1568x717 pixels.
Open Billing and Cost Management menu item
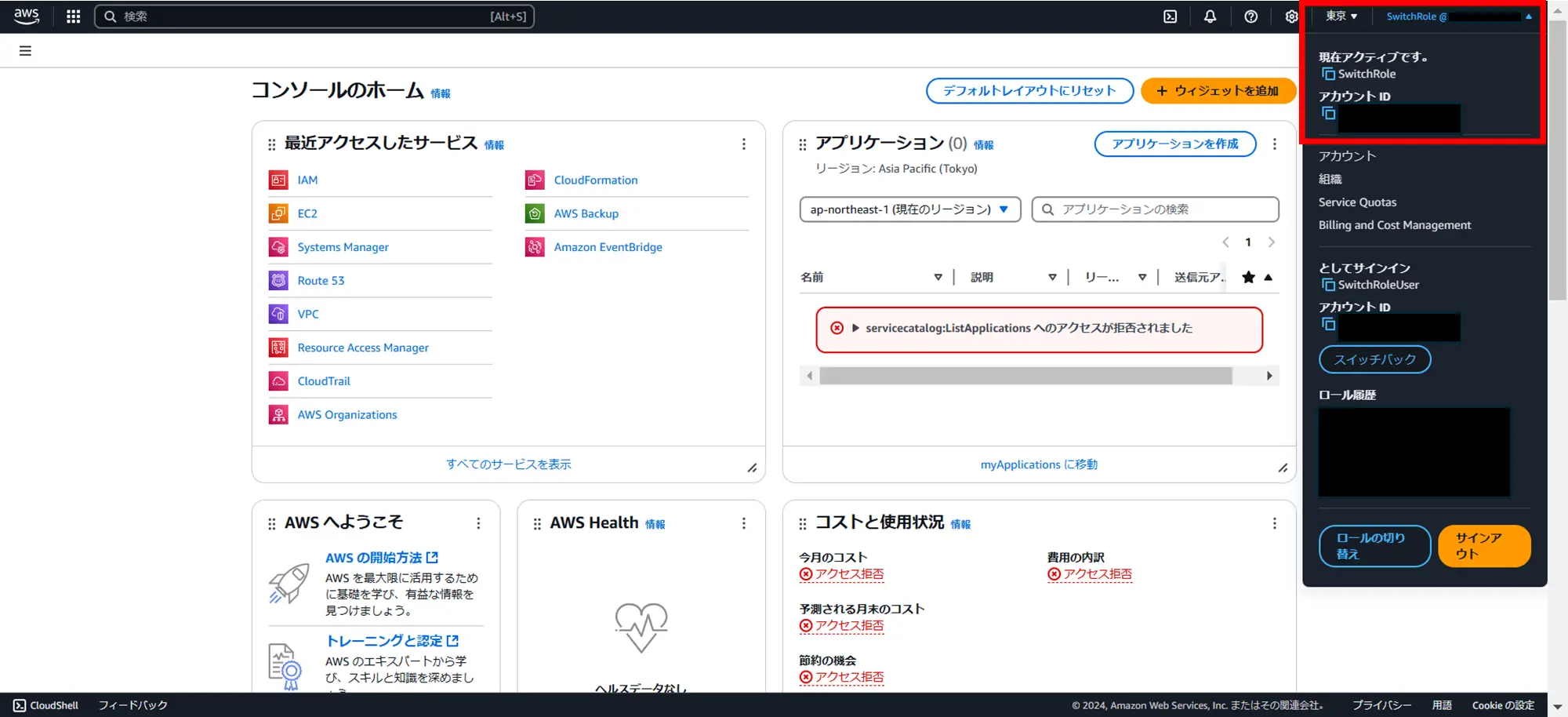1395,225
